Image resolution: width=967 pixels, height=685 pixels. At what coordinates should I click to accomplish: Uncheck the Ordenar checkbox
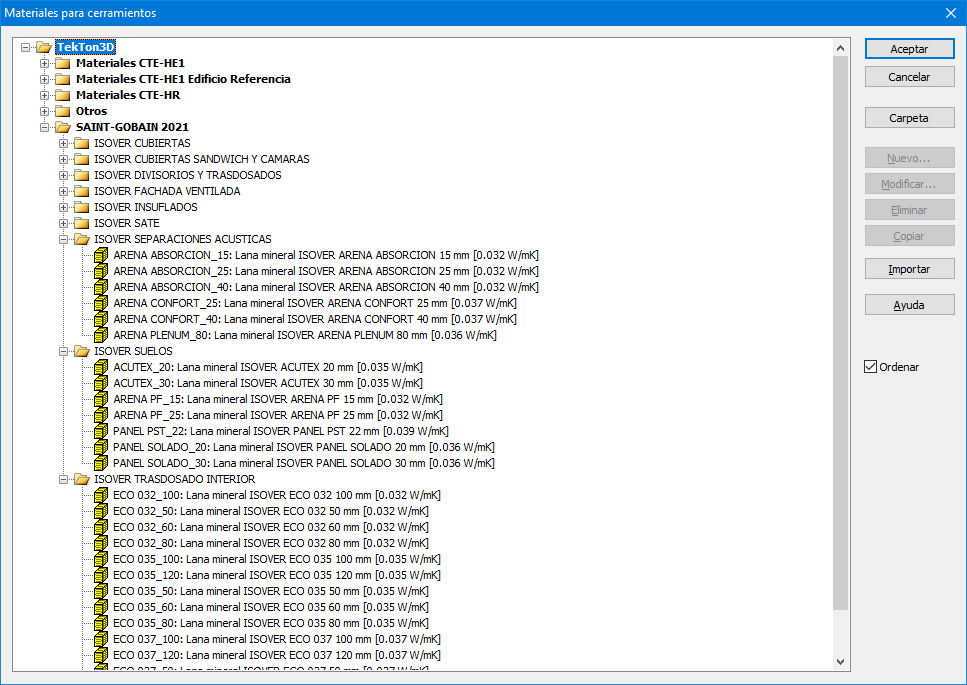point(870,367)
